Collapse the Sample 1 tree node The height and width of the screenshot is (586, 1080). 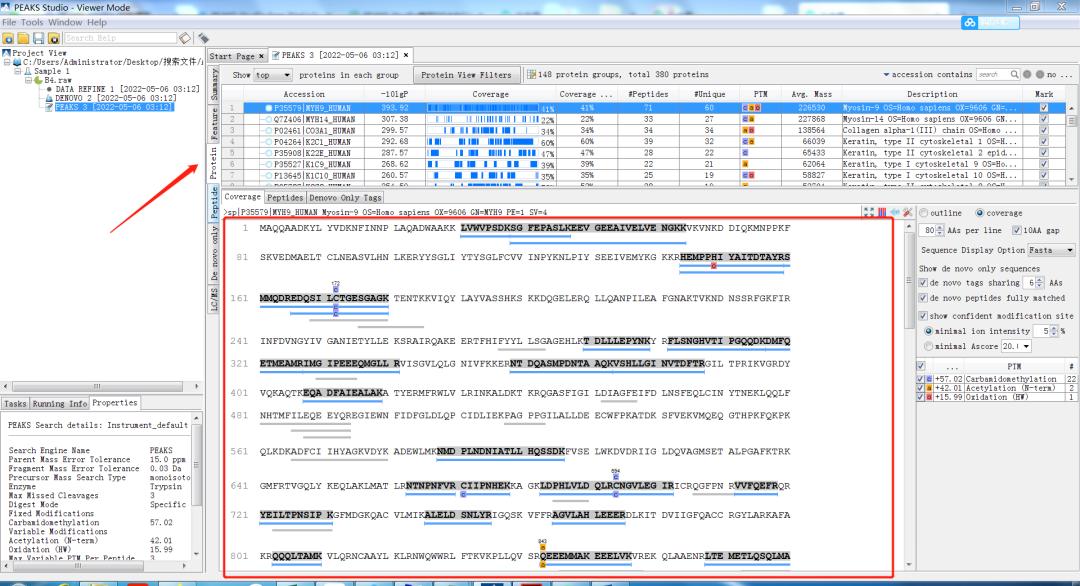(x=19, y=71)
